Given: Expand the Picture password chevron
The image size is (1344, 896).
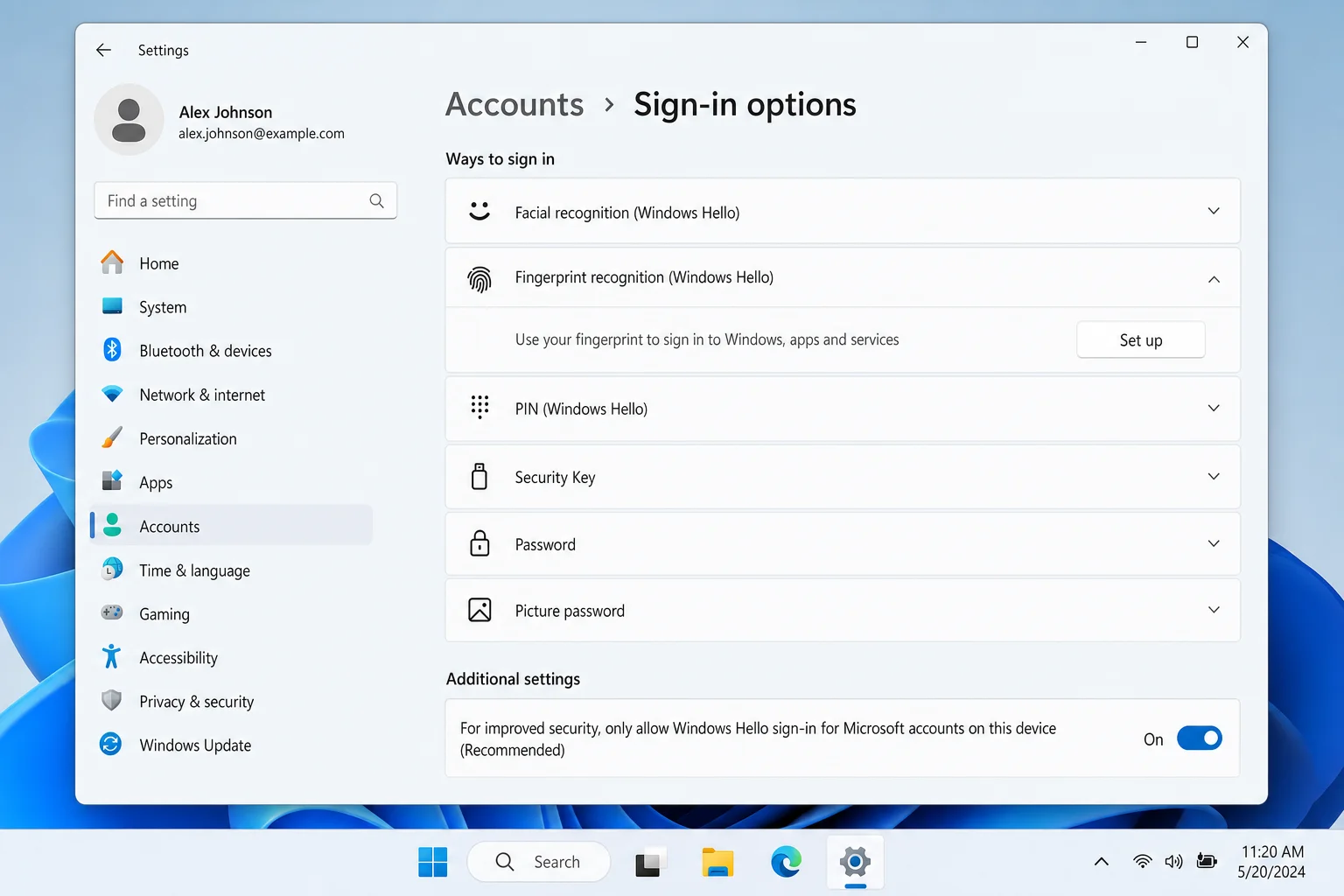Looking at the screenshot, I should coord(1214,610).
